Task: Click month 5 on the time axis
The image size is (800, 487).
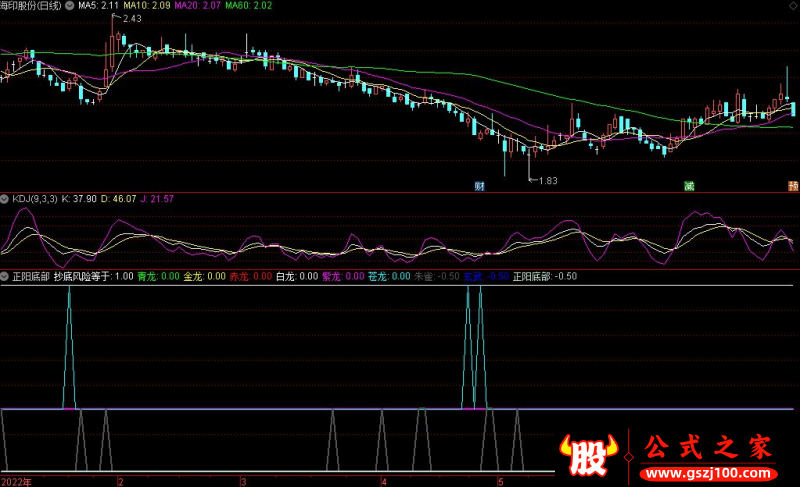Action: tap(500, 481)
